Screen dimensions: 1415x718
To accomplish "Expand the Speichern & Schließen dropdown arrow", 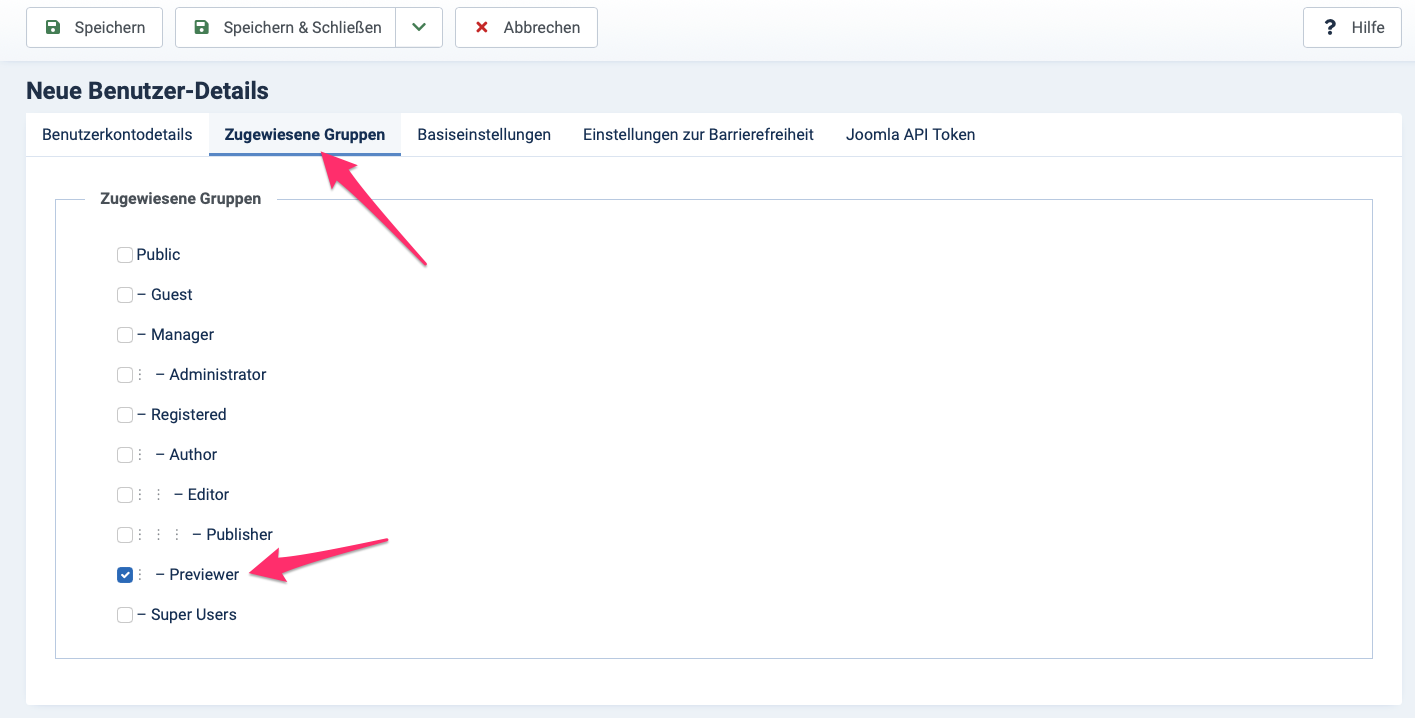I will (421, 27).
